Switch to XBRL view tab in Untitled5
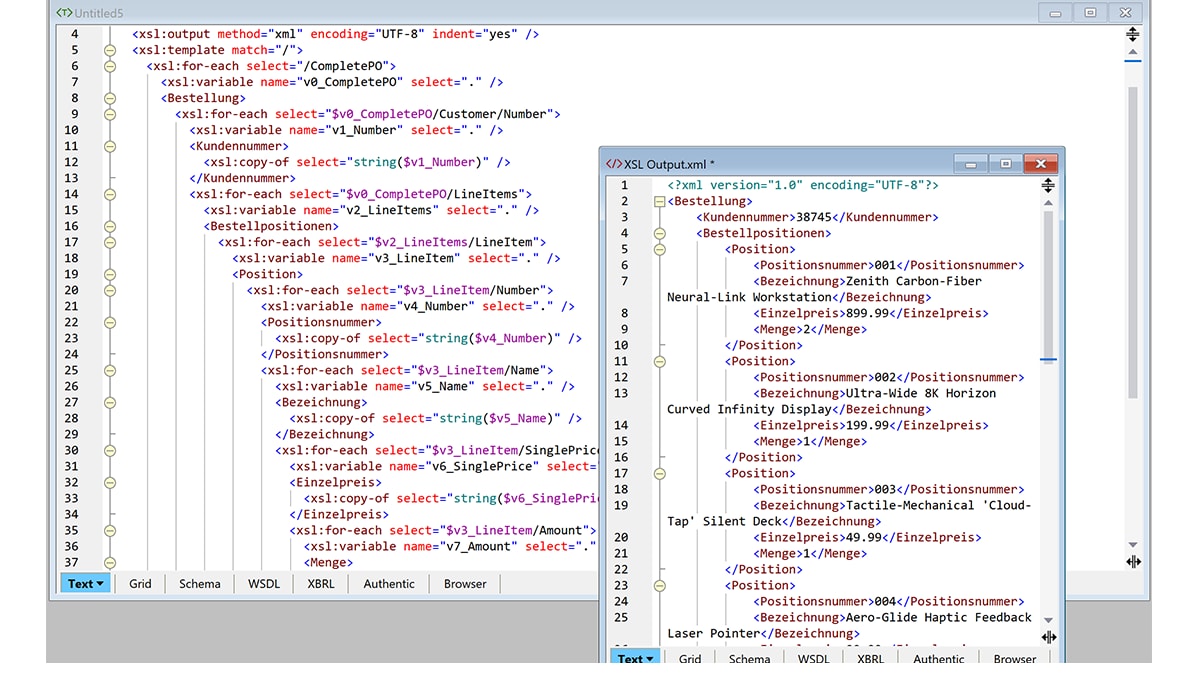The height and width of the screenshot is (673, 1198). pyautogui.click(x=321, y=584)
